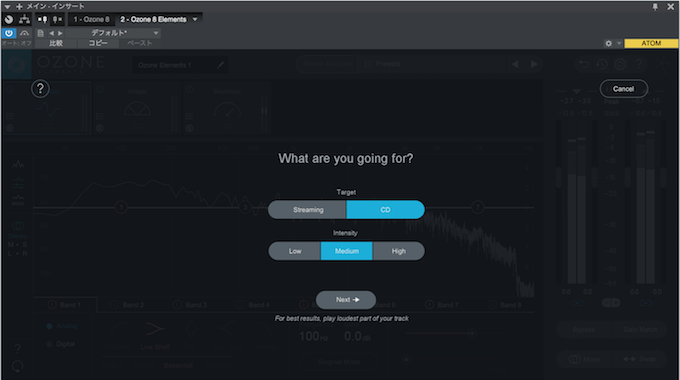Select CD as the target
The image size is (680, 380).
[x=386, y=210]
